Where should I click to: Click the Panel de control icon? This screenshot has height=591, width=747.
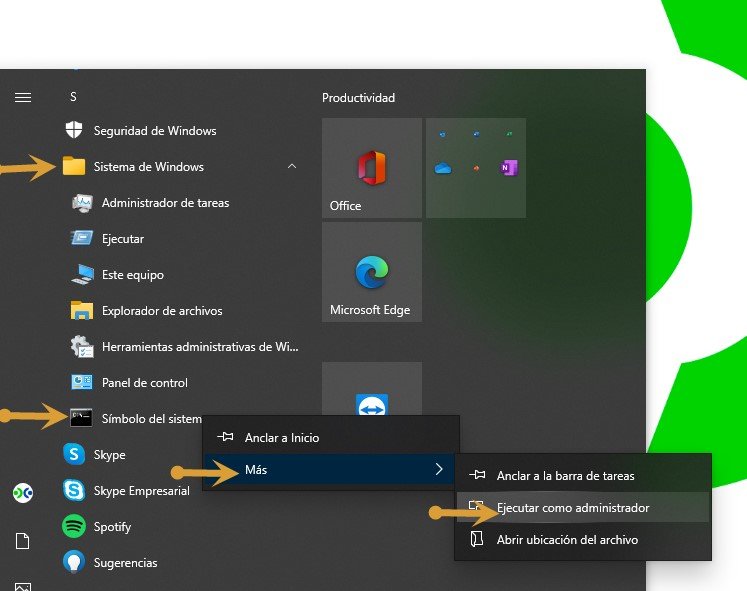(x=82, y=382)
